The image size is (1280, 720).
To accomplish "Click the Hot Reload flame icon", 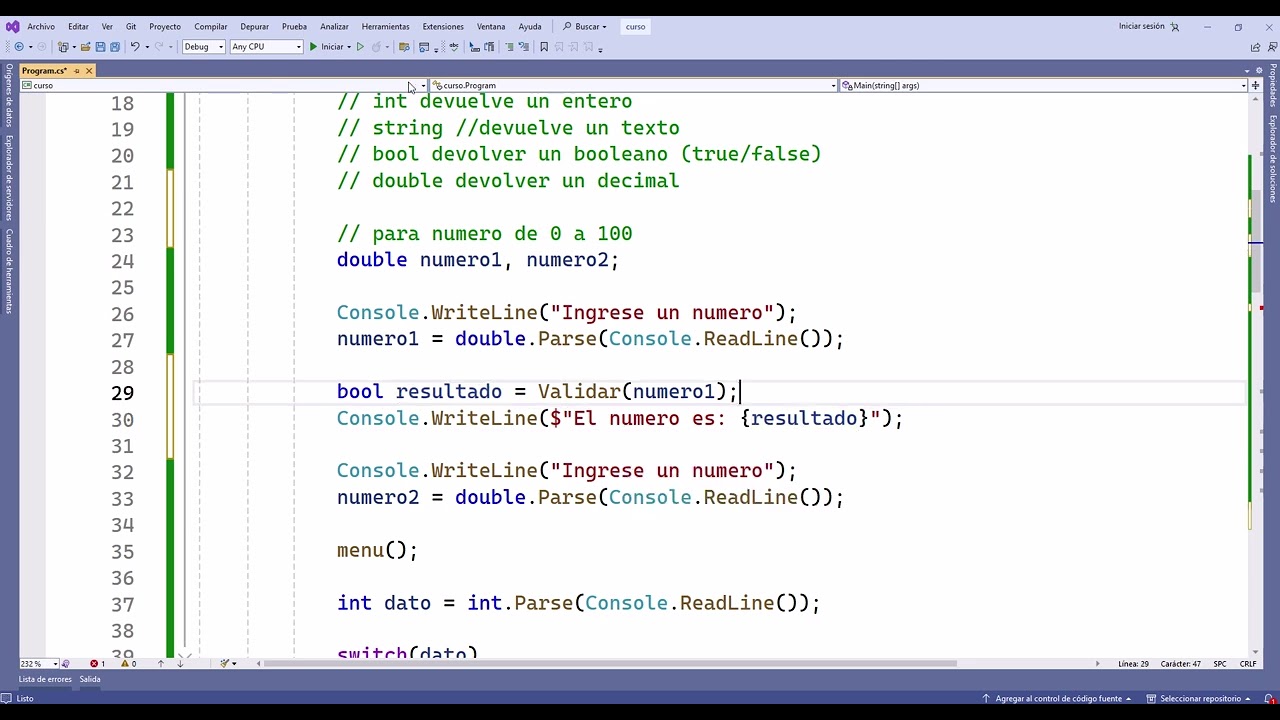I will click(377, 47).
